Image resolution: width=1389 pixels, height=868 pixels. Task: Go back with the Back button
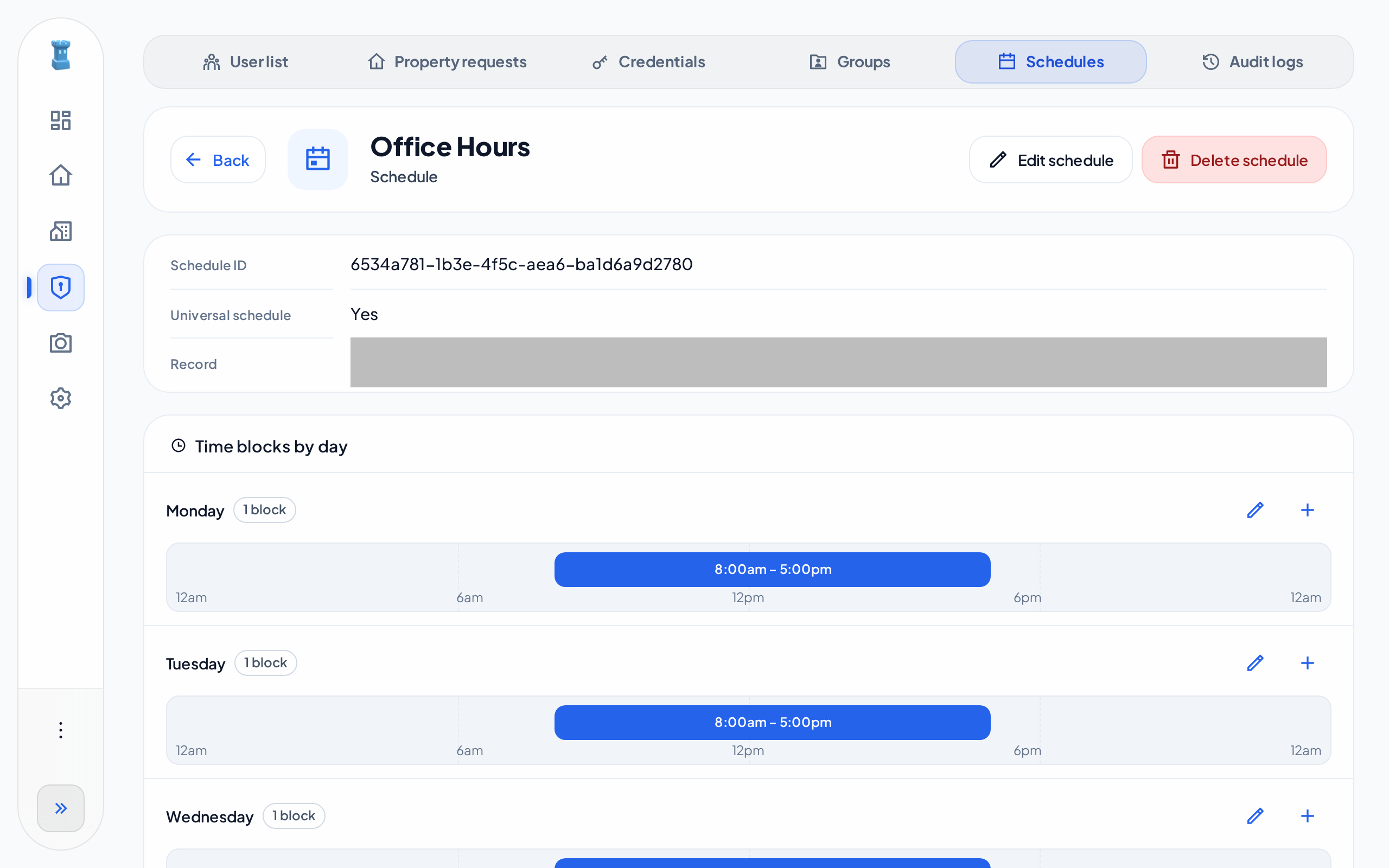[218, 159]
